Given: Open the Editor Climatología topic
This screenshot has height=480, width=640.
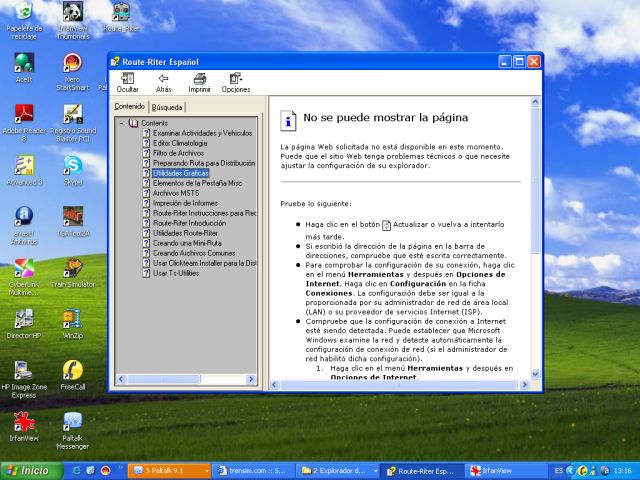Looking at the screenshot, I should (x=180, y=143).
